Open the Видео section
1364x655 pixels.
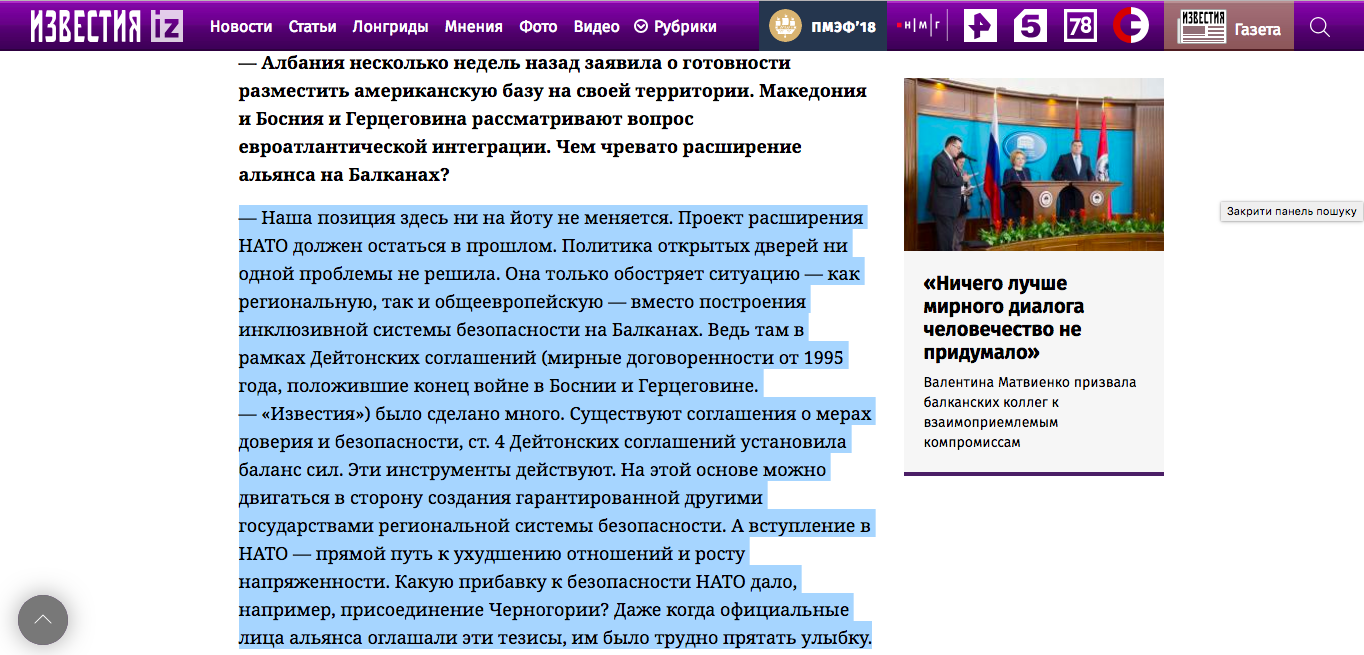pyautogui.click(x=597, y=27)
